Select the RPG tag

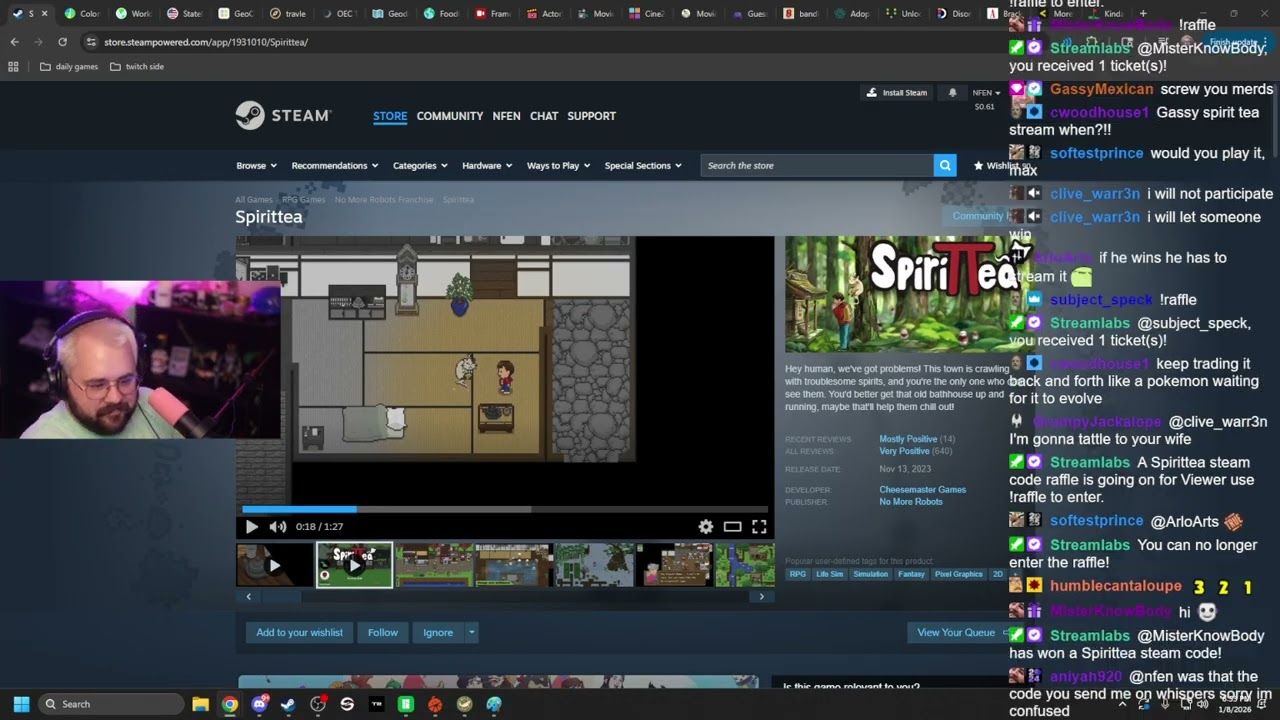click(x=797, y=575)
